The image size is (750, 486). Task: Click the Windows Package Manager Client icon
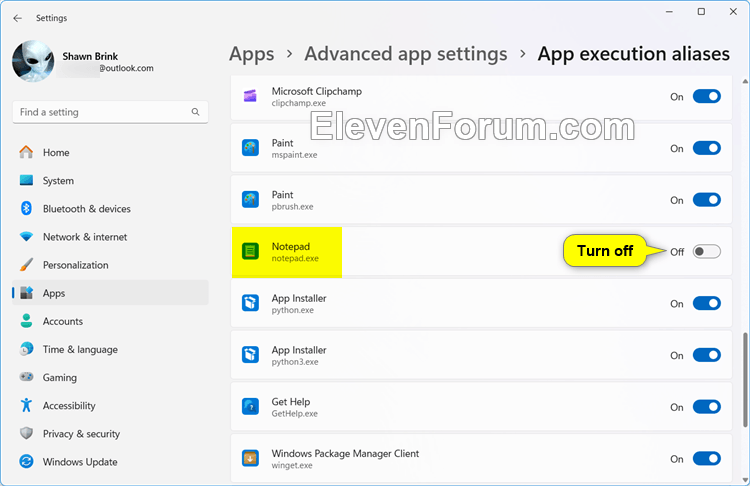click(250, 458)
